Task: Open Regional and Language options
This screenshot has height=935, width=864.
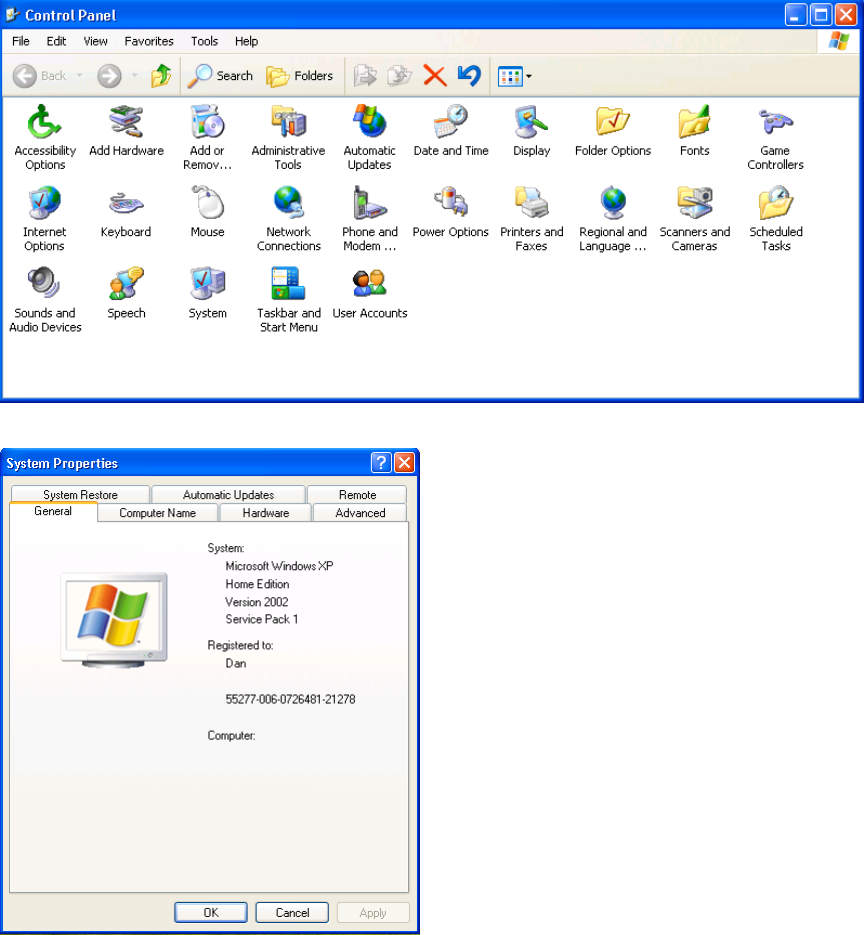Action: point(613,219)
